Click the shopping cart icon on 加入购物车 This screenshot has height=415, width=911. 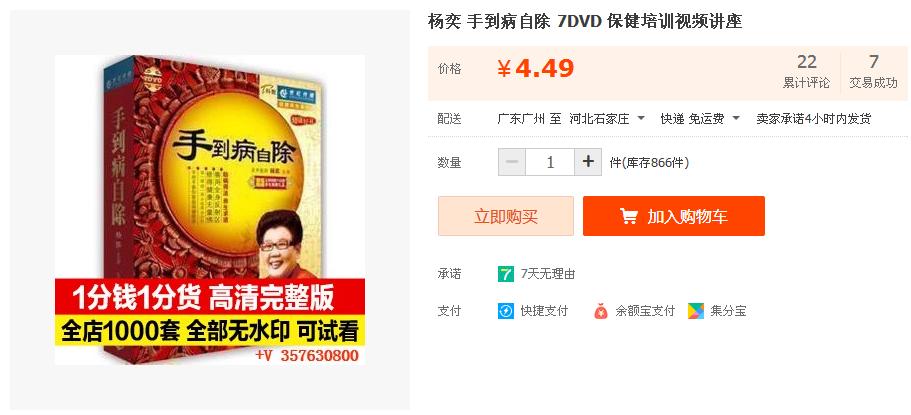(x=629, y=217)
